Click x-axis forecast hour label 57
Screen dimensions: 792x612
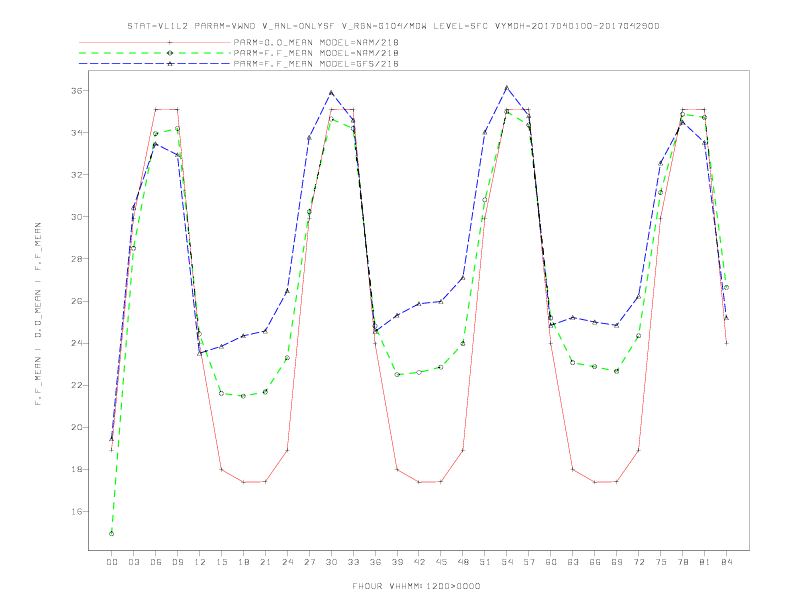tap(529, 562)
